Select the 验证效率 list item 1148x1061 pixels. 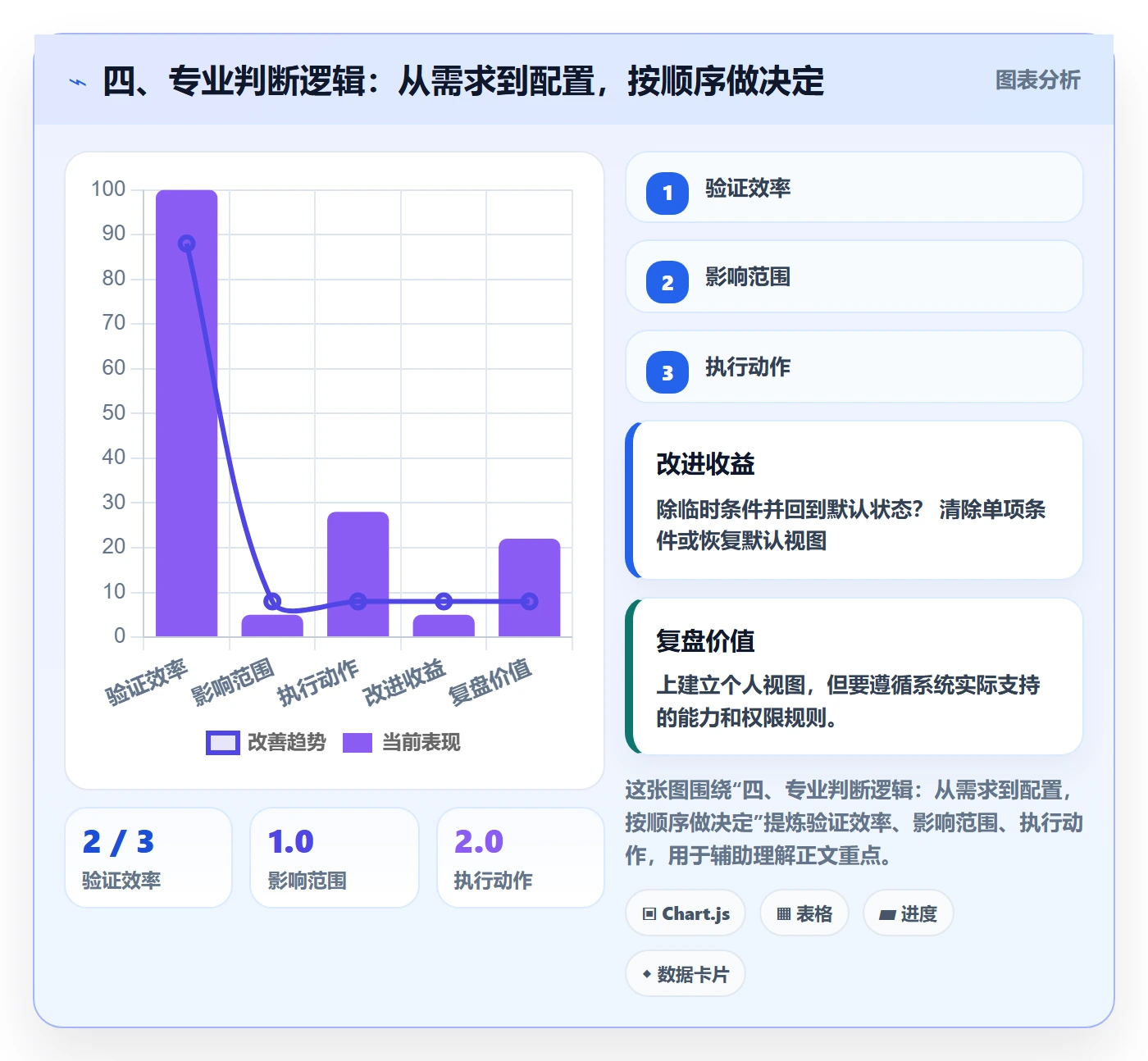click(x=854, y=188)
